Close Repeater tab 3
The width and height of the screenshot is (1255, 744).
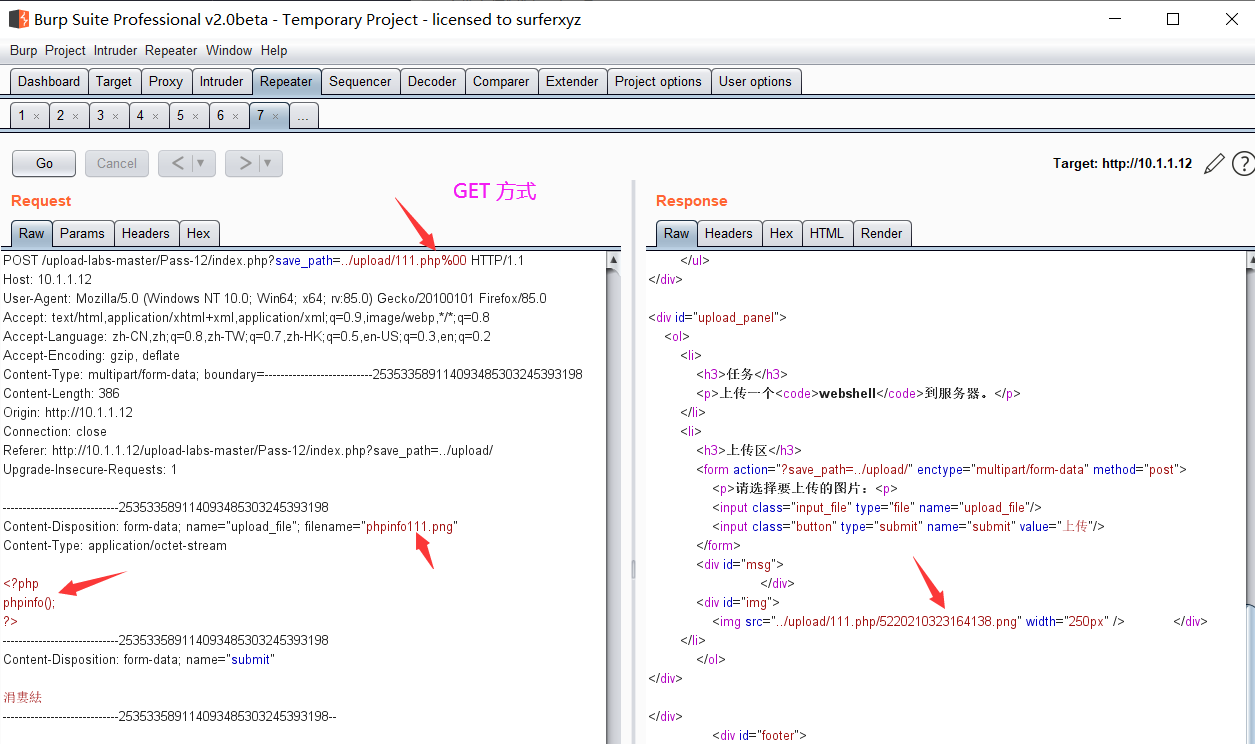[115, 116]
